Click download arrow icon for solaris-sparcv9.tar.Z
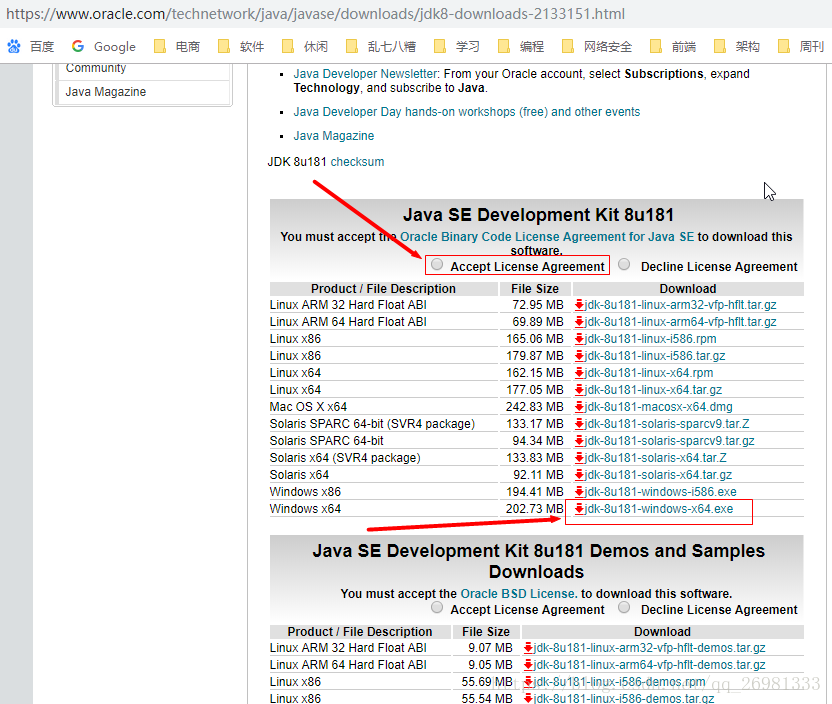The width and height of the screenshot is (832, 704). pos(579,424)
